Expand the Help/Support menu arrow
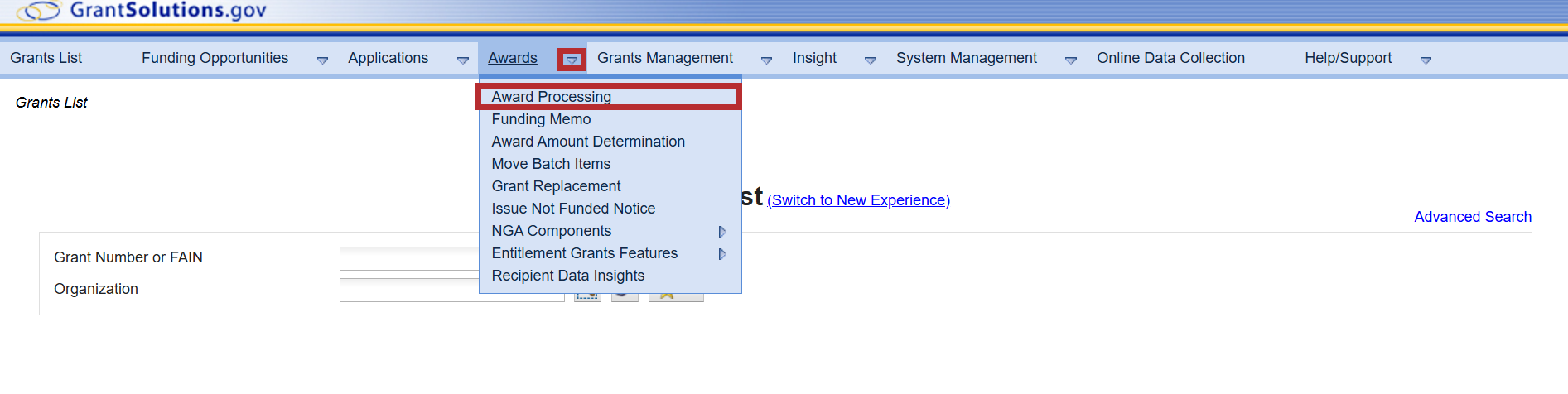This screenshot has height=394, width=1568. (1426, 60)
